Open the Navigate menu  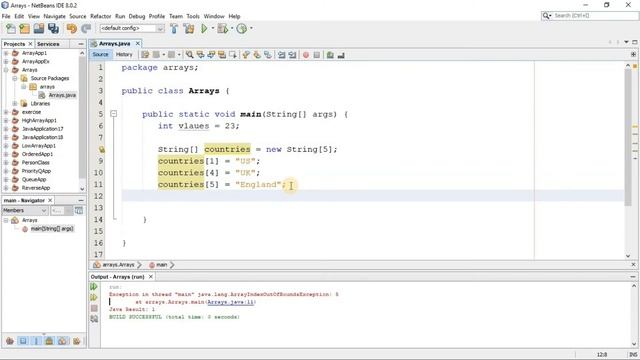coord(54,16)
